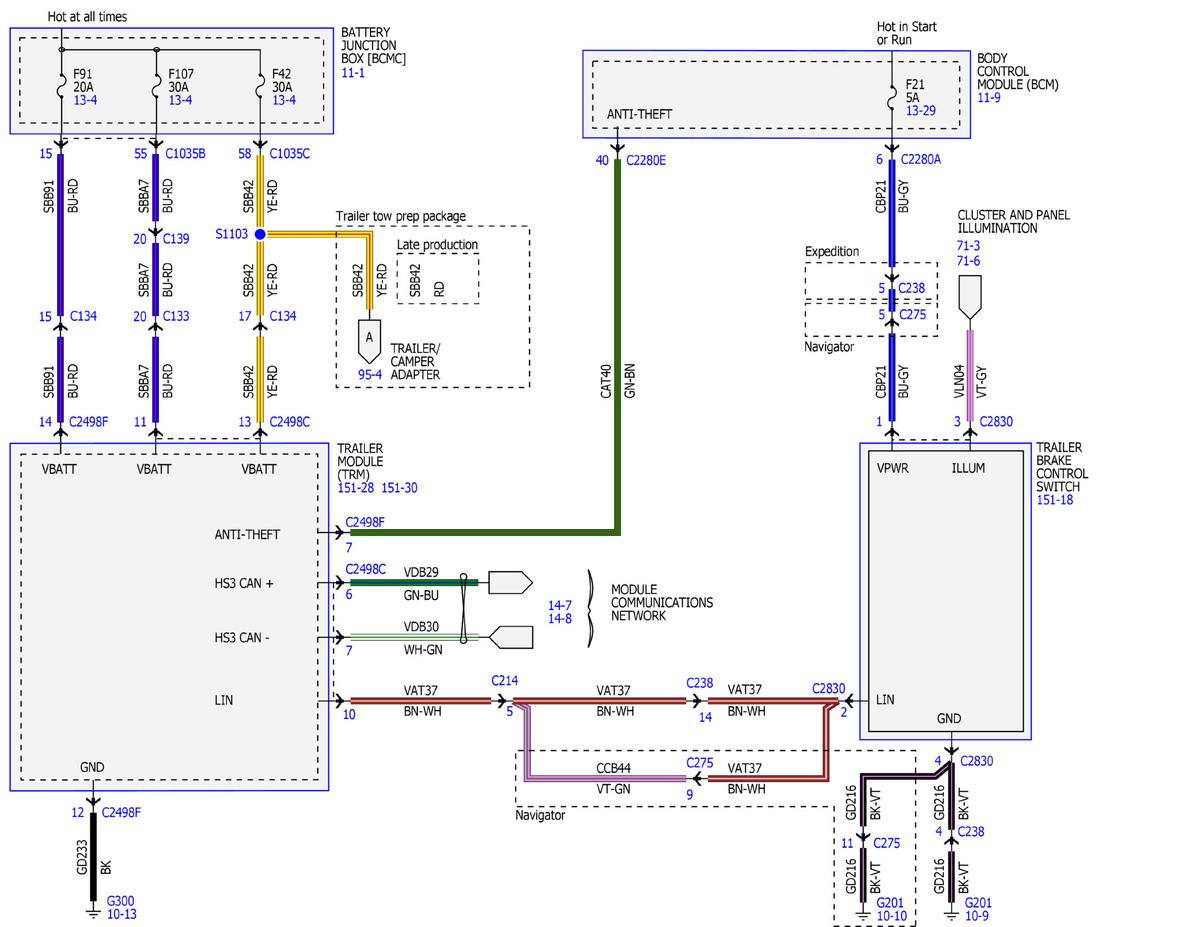Click the G300 ground symbol
The width and height of the screenshot is (1200, 927).
(x=93, y=912)
